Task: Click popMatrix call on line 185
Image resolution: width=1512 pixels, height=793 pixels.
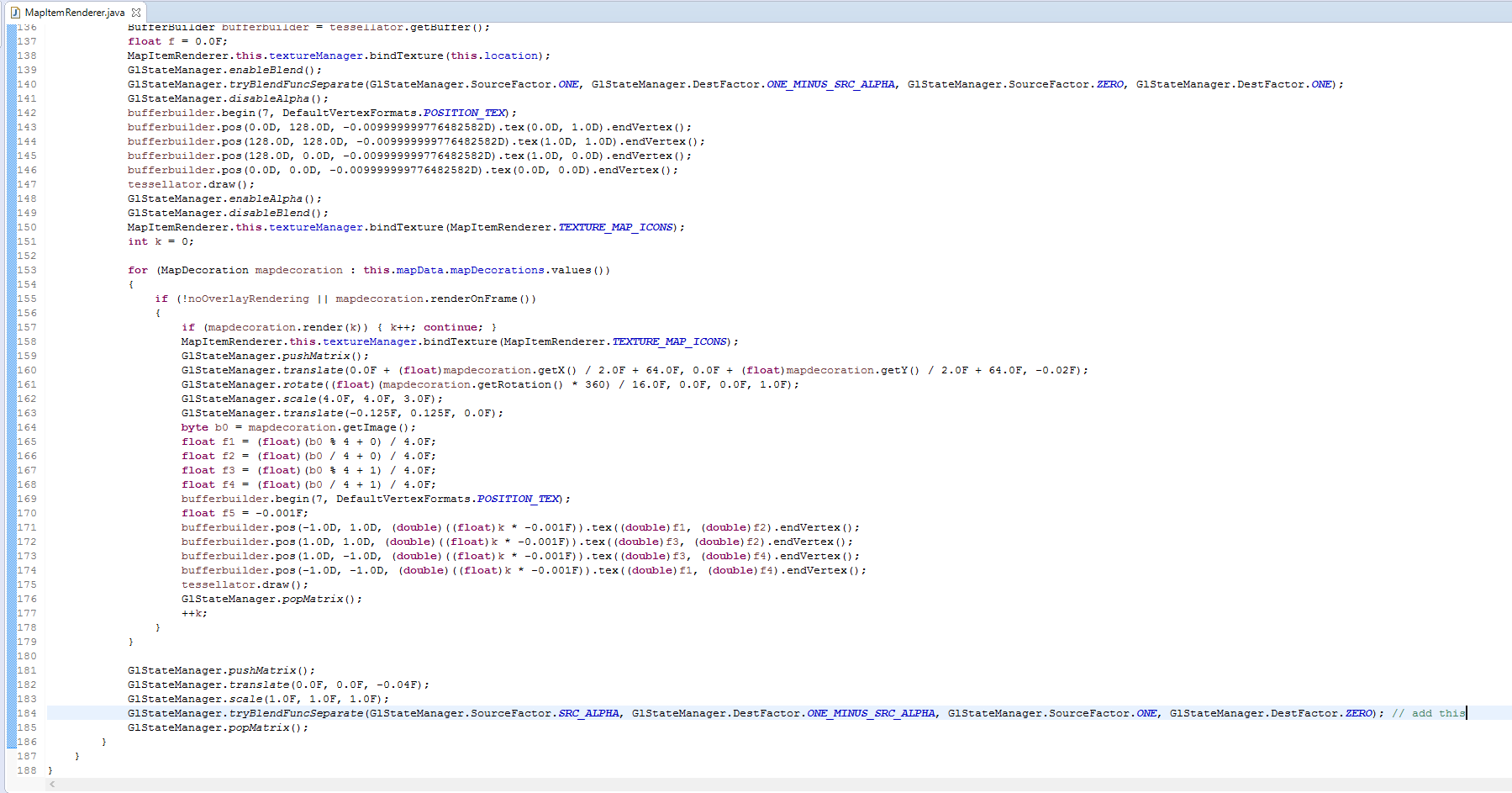Action: pos(259,727)
